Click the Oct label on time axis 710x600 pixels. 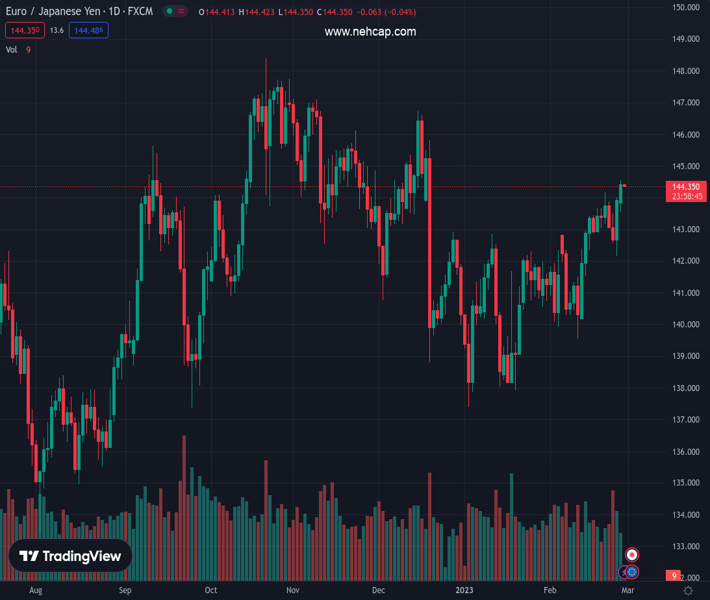click(x=210, y=591)
